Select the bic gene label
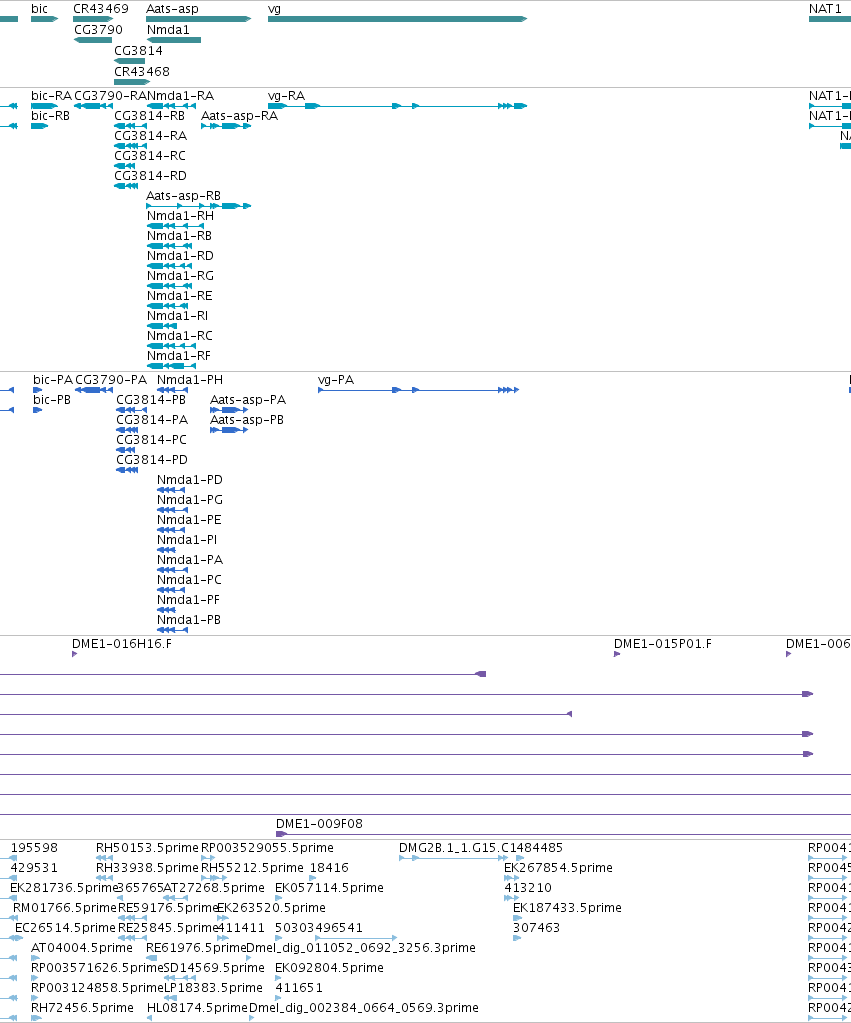Screen dimensions: 851x1023 pyautogui.click(x=39, y=9)
